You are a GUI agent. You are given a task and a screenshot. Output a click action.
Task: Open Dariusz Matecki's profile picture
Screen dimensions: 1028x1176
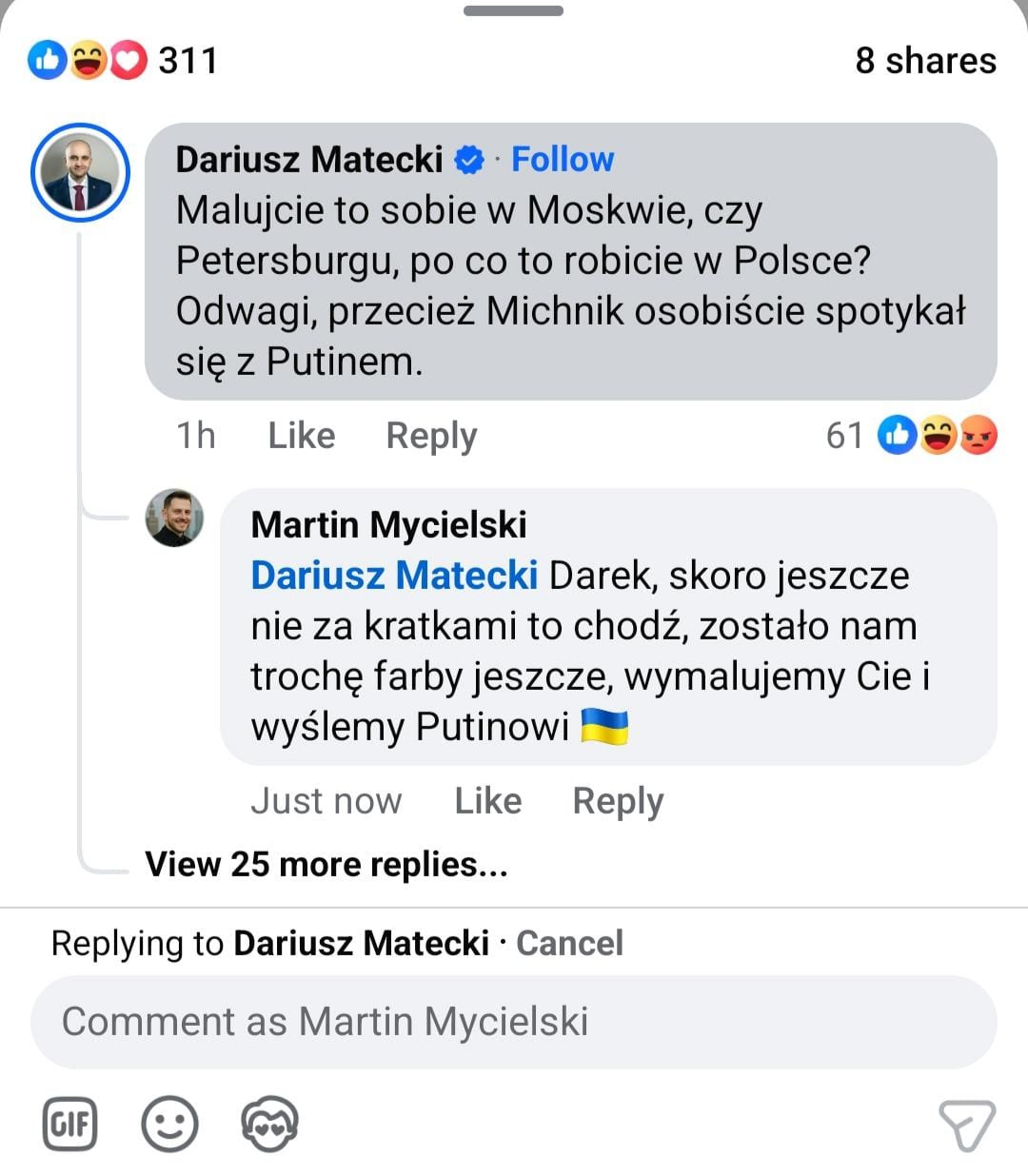(x=80, y=173)
